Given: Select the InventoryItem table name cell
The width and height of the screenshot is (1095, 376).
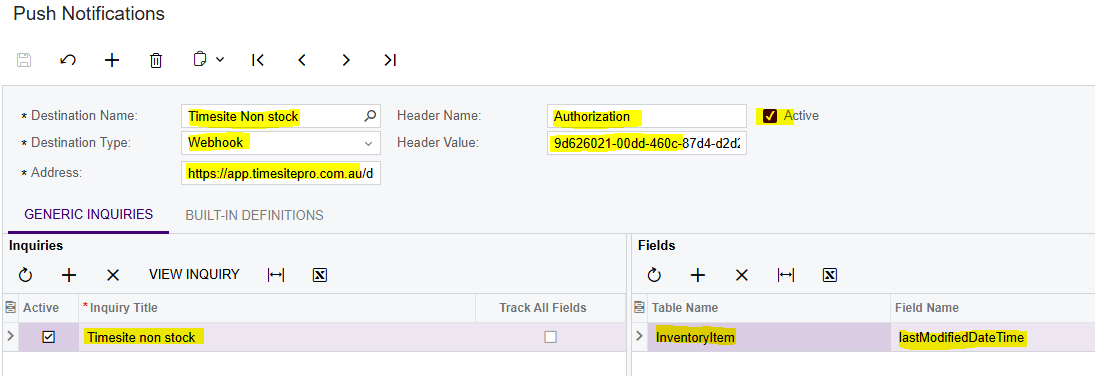Looking at the screenshot, I should point(769,338).
